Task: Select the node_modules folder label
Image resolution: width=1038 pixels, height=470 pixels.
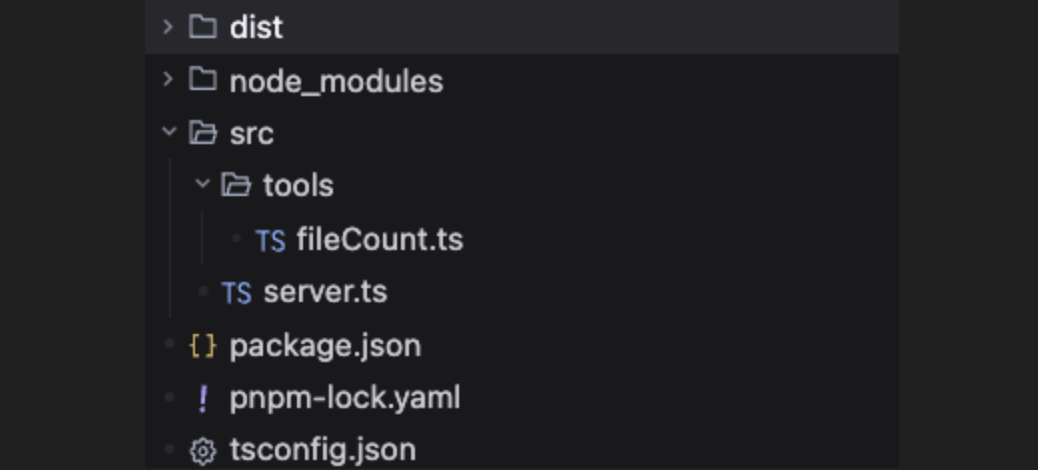Action: pyautogui.click(x=336, y=81)
